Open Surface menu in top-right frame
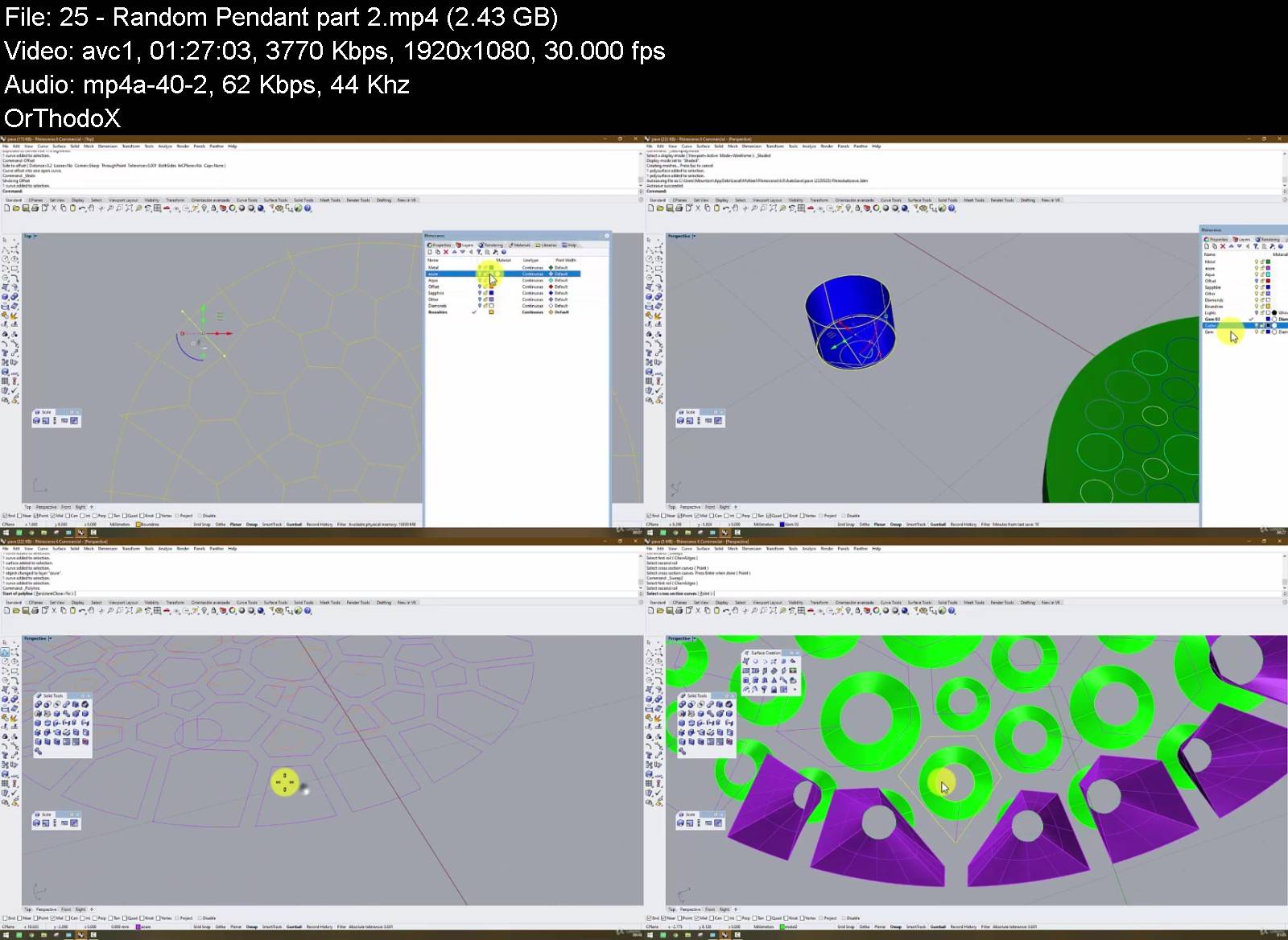Viewport: 1288px width, 940px height. pyautogui.click(x=703, y=146)
